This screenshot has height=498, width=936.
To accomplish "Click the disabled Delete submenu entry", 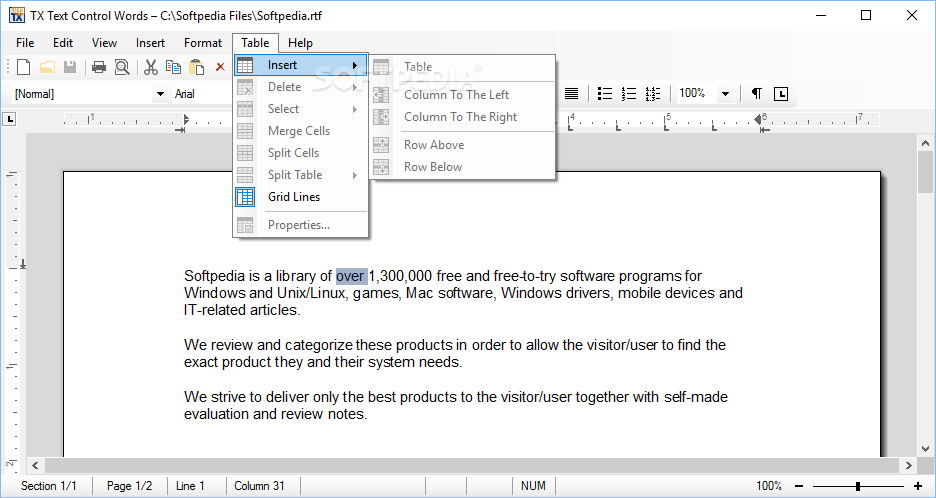I will click(300, 87).
